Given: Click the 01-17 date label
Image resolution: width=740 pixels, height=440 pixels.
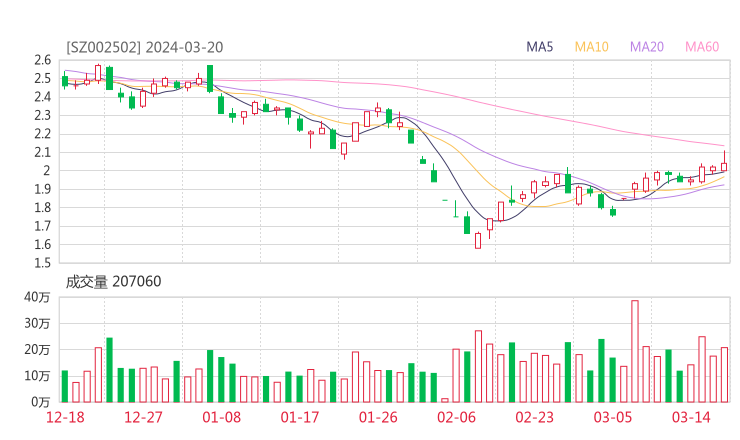Looking at the screenshot, I should [300, 417].
